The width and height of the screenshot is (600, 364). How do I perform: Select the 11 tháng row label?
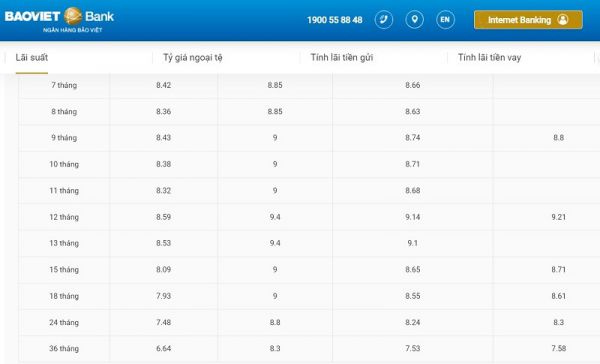point(64,191)
